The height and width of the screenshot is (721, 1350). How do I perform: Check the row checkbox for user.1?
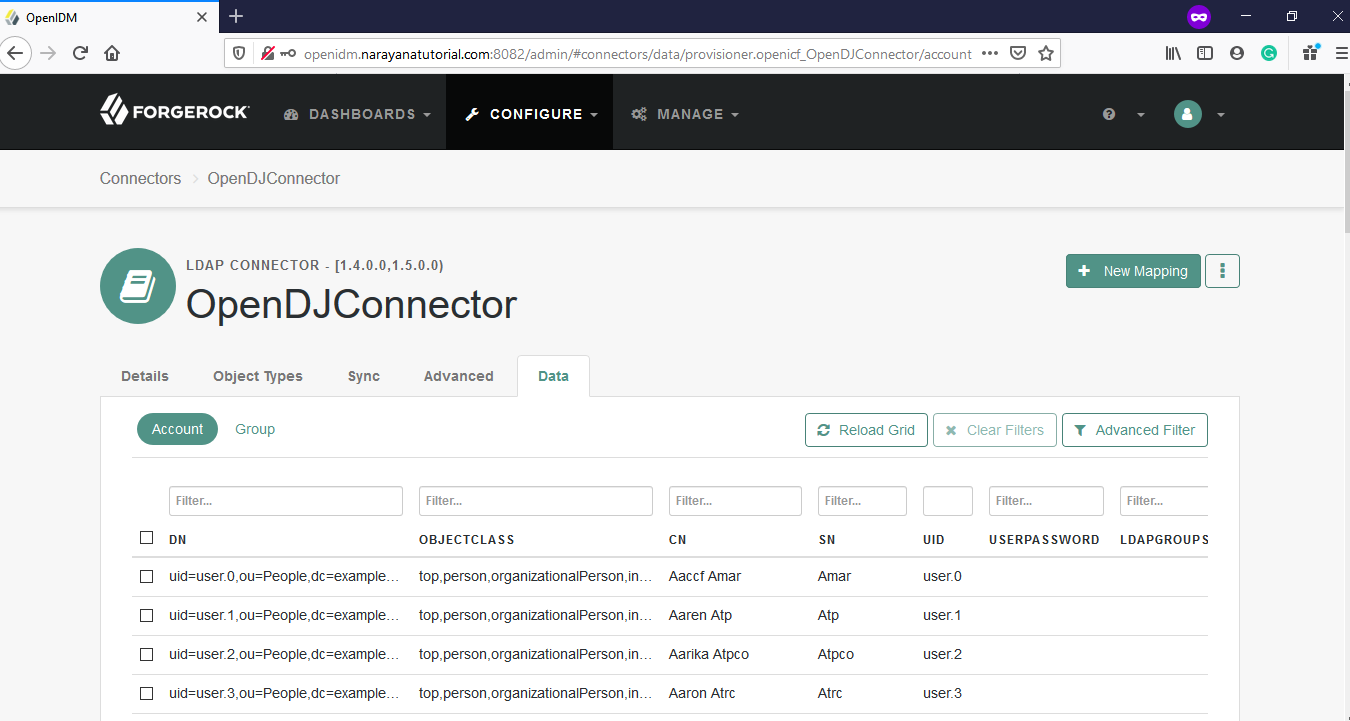click(x=147, y=616)
